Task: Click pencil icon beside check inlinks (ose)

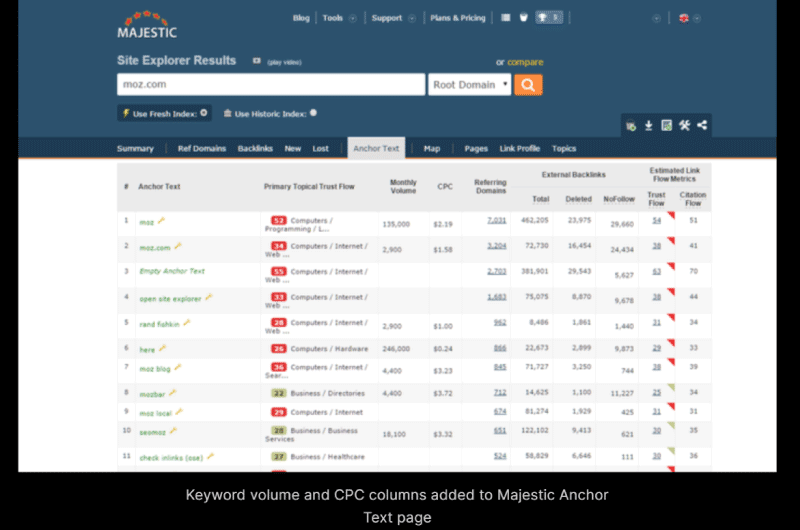Action: (210, 457)
